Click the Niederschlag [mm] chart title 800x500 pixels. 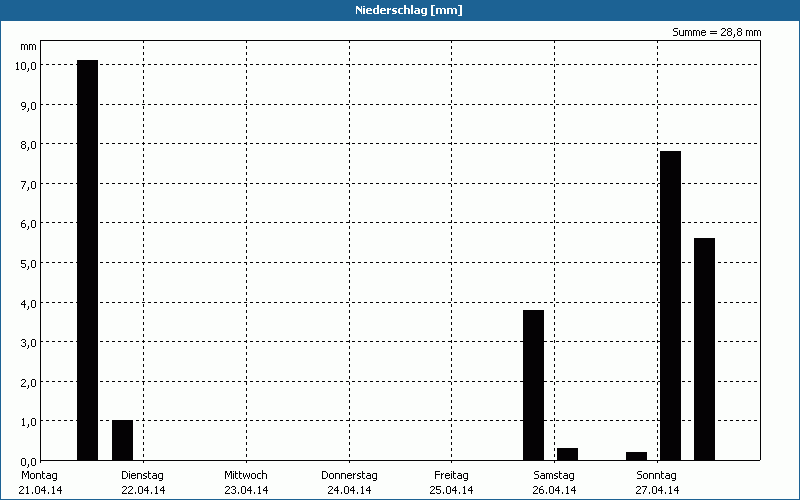point(409,10)
